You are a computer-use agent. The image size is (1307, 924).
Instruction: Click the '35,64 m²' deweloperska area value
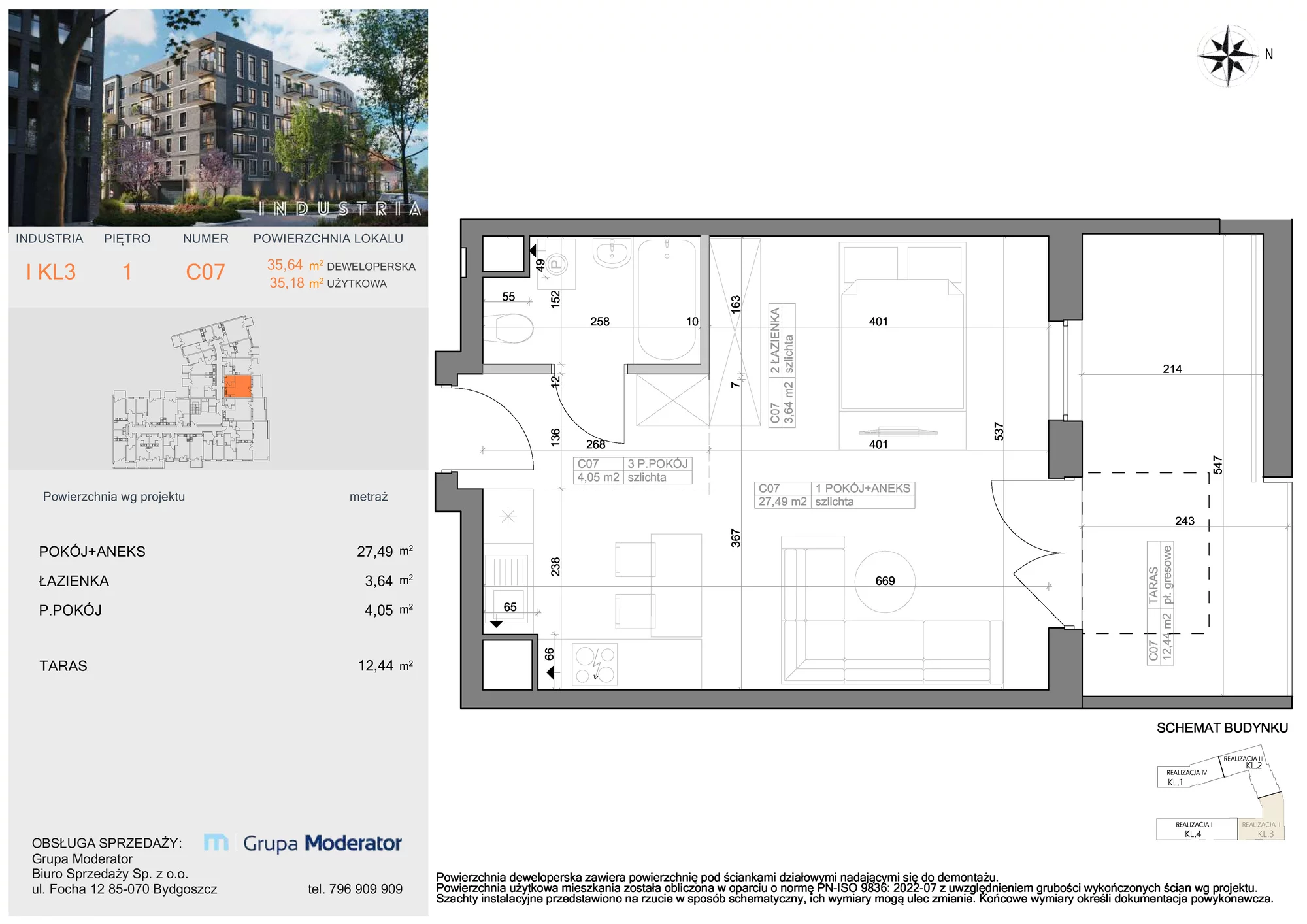[295, 265]
